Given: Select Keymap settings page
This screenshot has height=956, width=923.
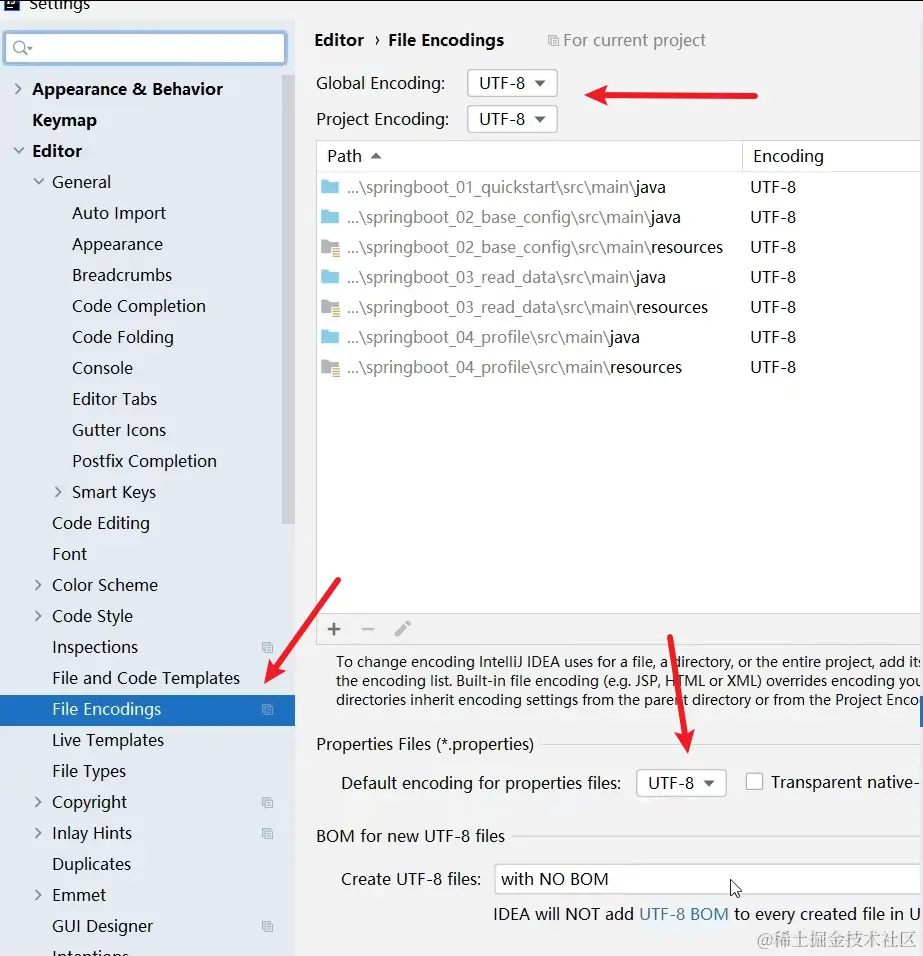Looking at the screenshot, I should [65, 120].
